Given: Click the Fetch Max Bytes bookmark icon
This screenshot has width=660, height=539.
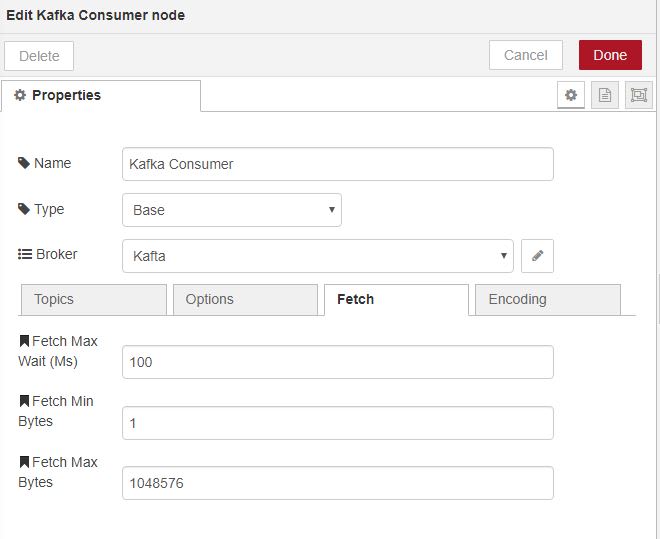Looking at the screenshot, I should (24, 462).
